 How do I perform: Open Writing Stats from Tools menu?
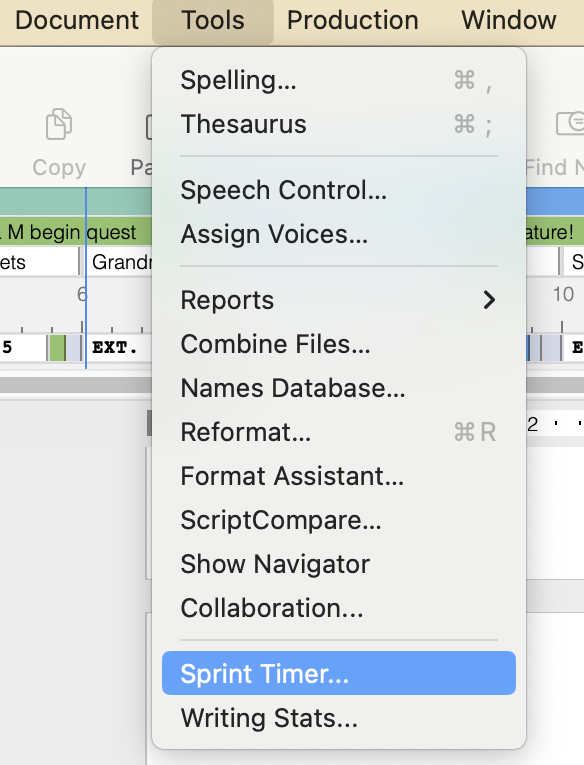coord(339,718)
